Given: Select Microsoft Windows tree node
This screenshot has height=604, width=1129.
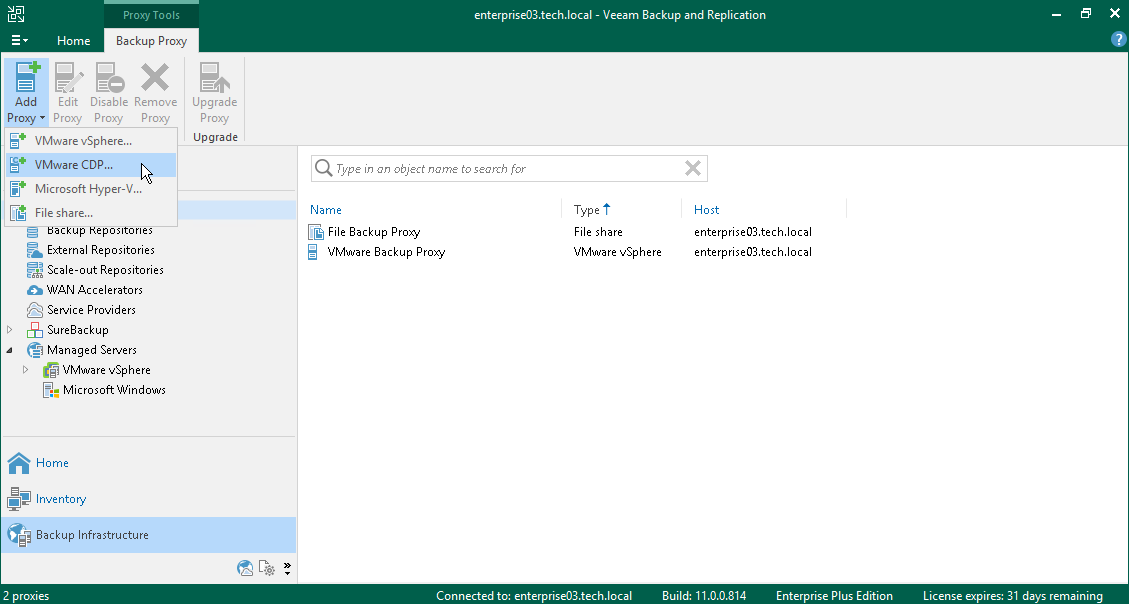Looking at the screenshot, I should (114, 390).
